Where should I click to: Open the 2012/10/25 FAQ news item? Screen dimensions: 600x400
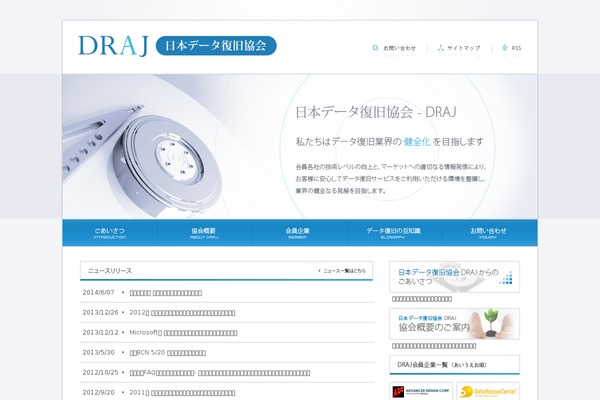[x=220, y=372]
